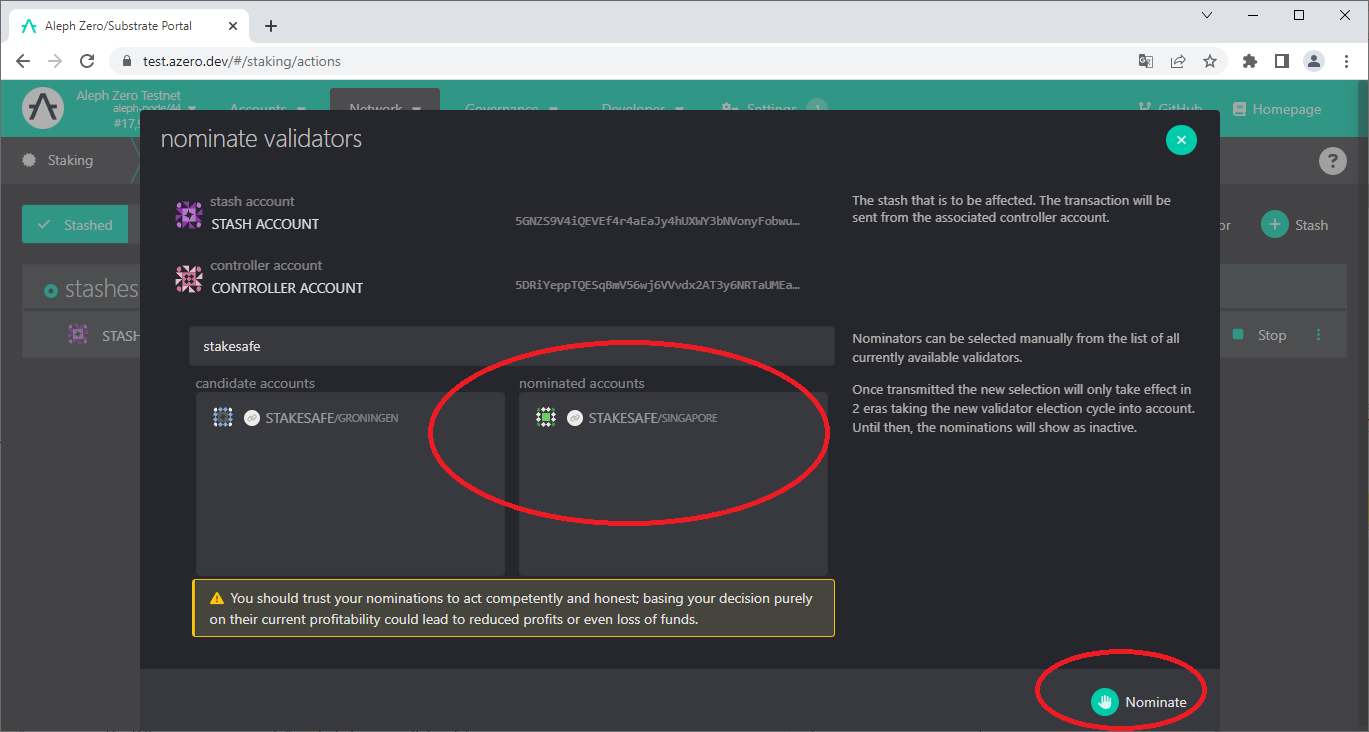
Task: Open the Settings menu
Action: click(772, 109)
